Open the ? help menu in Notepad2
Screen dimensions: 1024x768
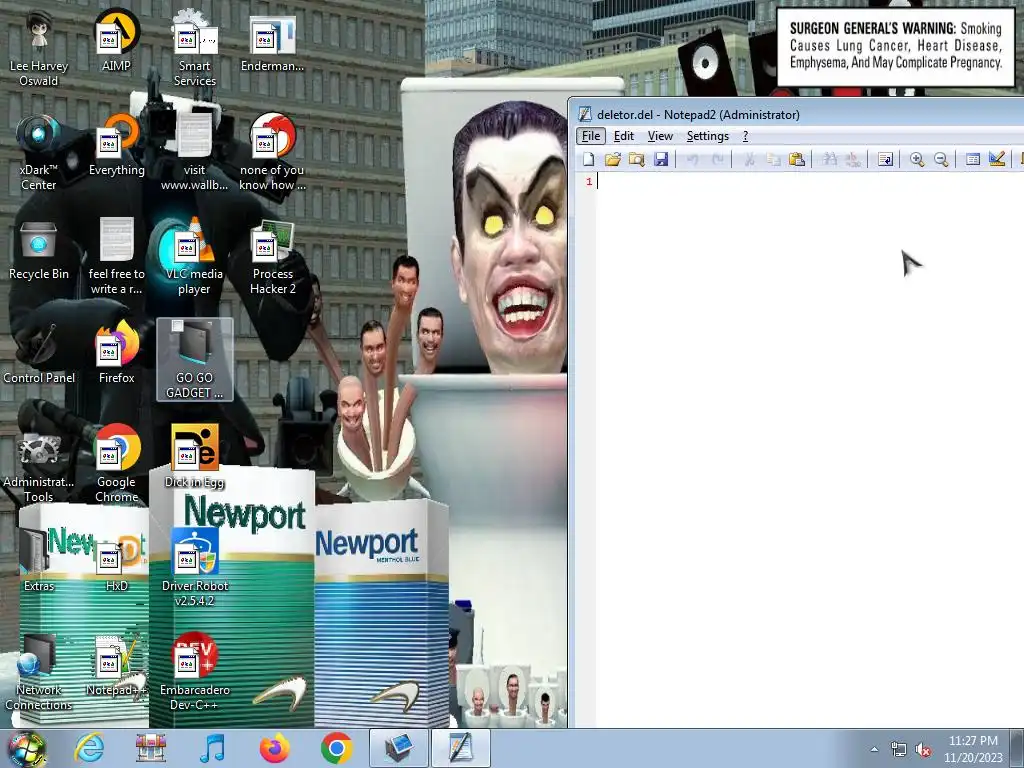[x=745, y=136]
